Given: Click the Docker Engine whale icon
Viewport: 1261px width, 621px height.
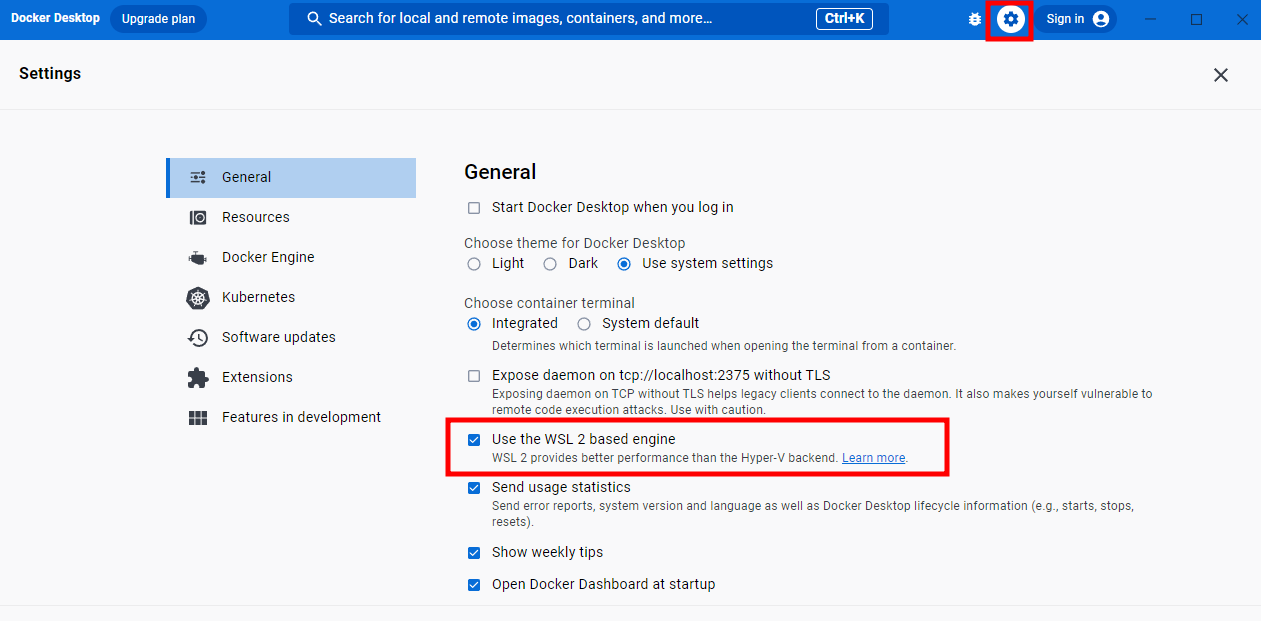Looking at the screenshot, I should pos(198,257).
